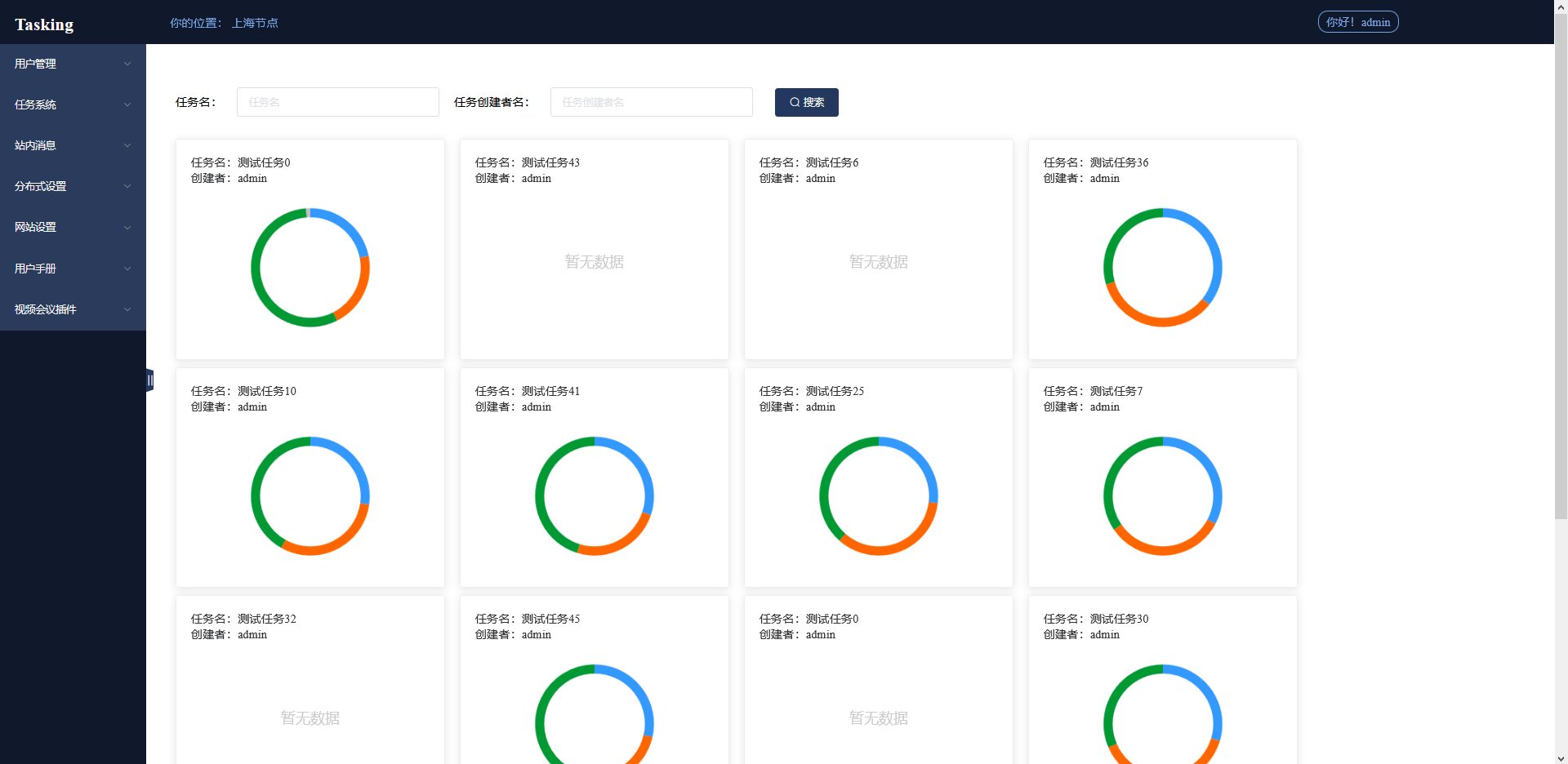
Task: Click the 搜索 button
Action: (807, 102)
